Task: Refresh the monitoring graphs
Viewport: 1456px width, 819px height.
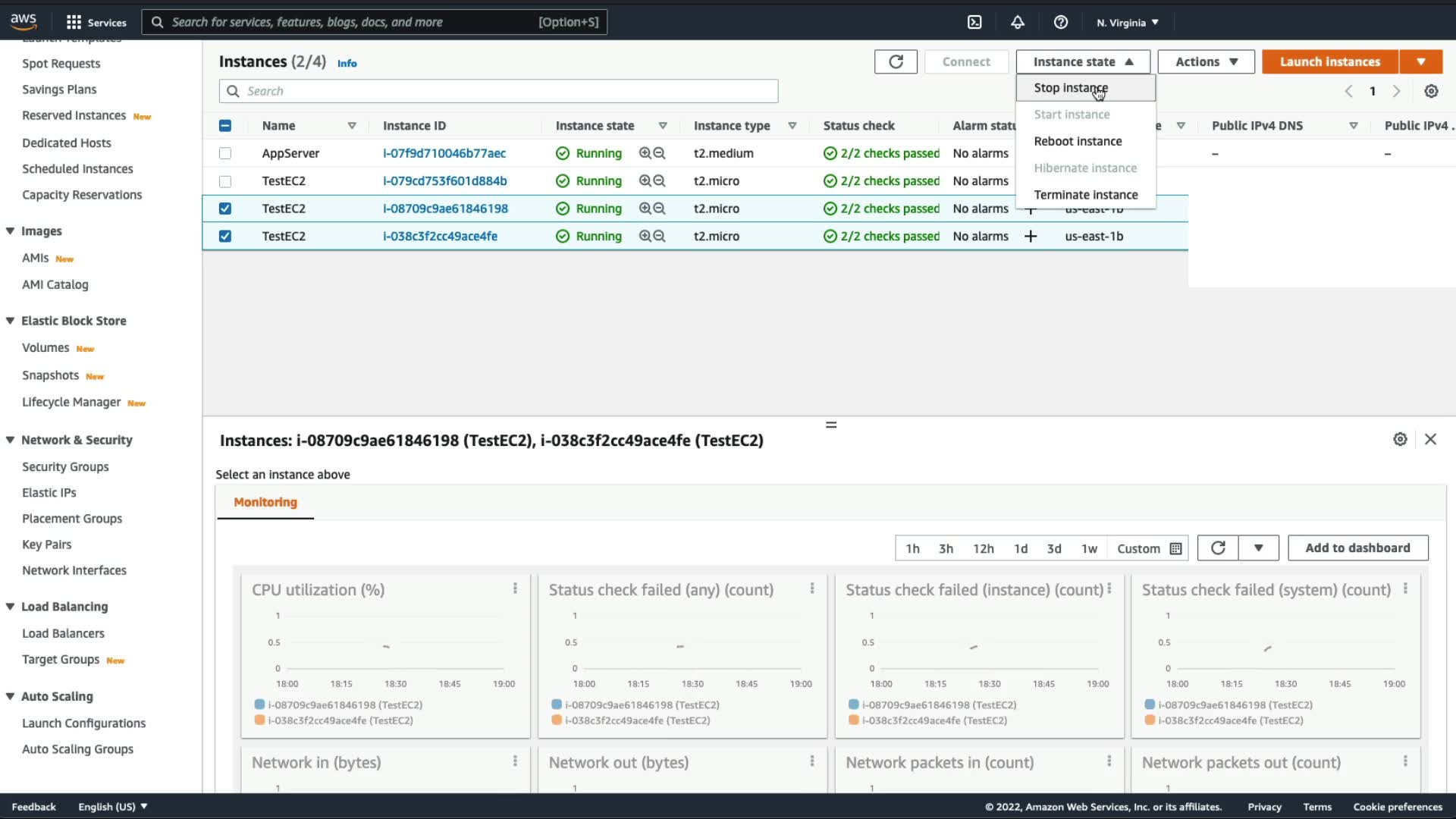Action: click(x=1218, y=548)
